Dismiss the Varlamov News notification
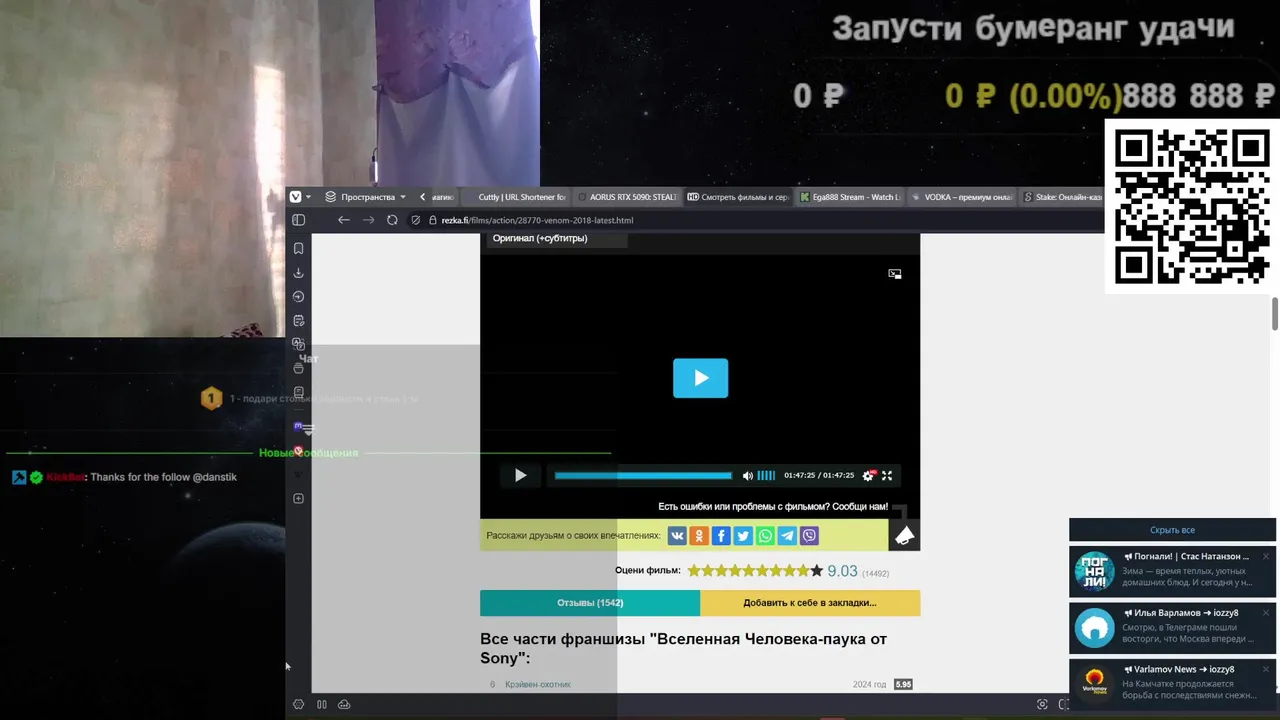 tap(1265, 669)
